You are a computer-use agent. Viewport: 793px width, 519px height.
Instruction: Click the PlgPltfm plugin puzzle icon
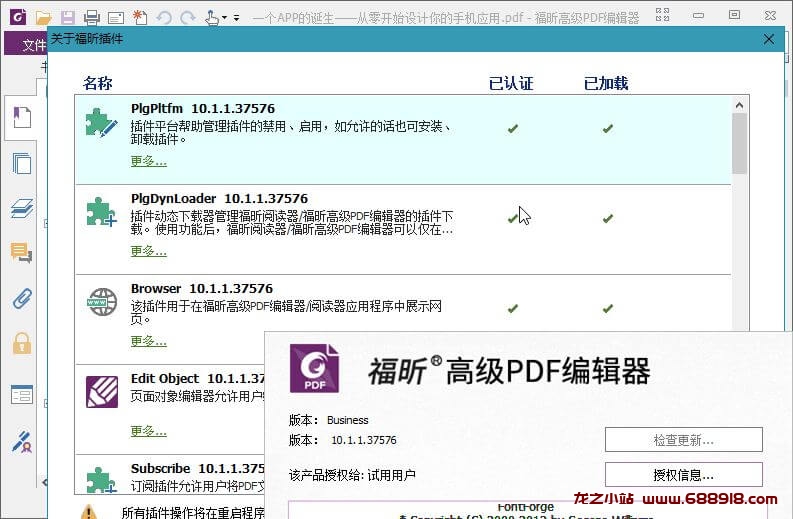(102, 122)
